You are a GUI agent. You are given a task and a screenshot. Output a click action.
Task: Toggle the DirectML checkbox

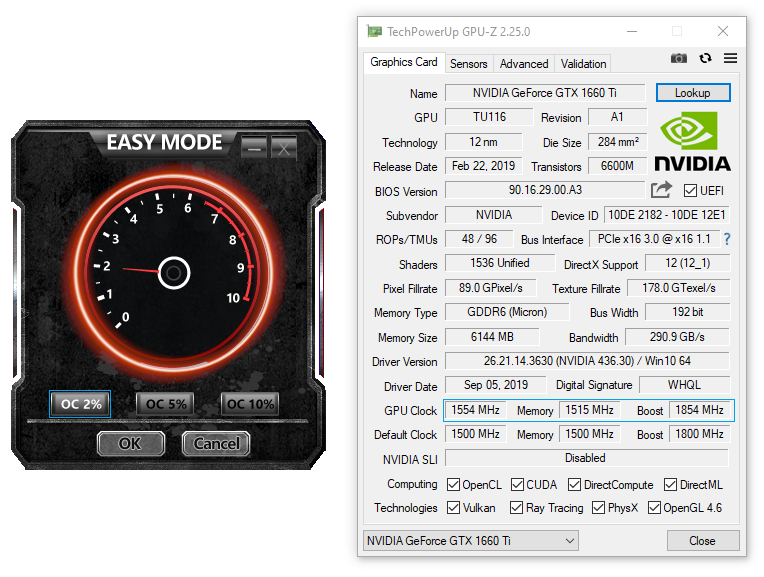(670, 484)
